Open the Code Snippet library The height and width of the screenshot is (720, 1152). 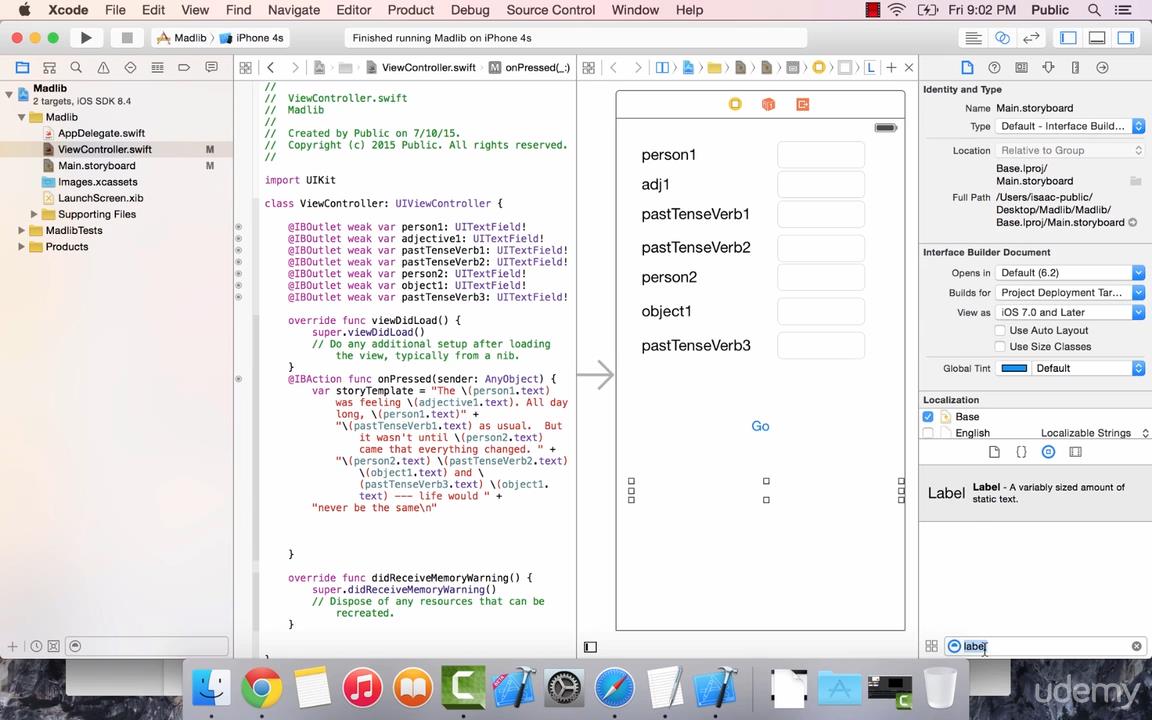pyautogui.click(x=1020, y=451)
